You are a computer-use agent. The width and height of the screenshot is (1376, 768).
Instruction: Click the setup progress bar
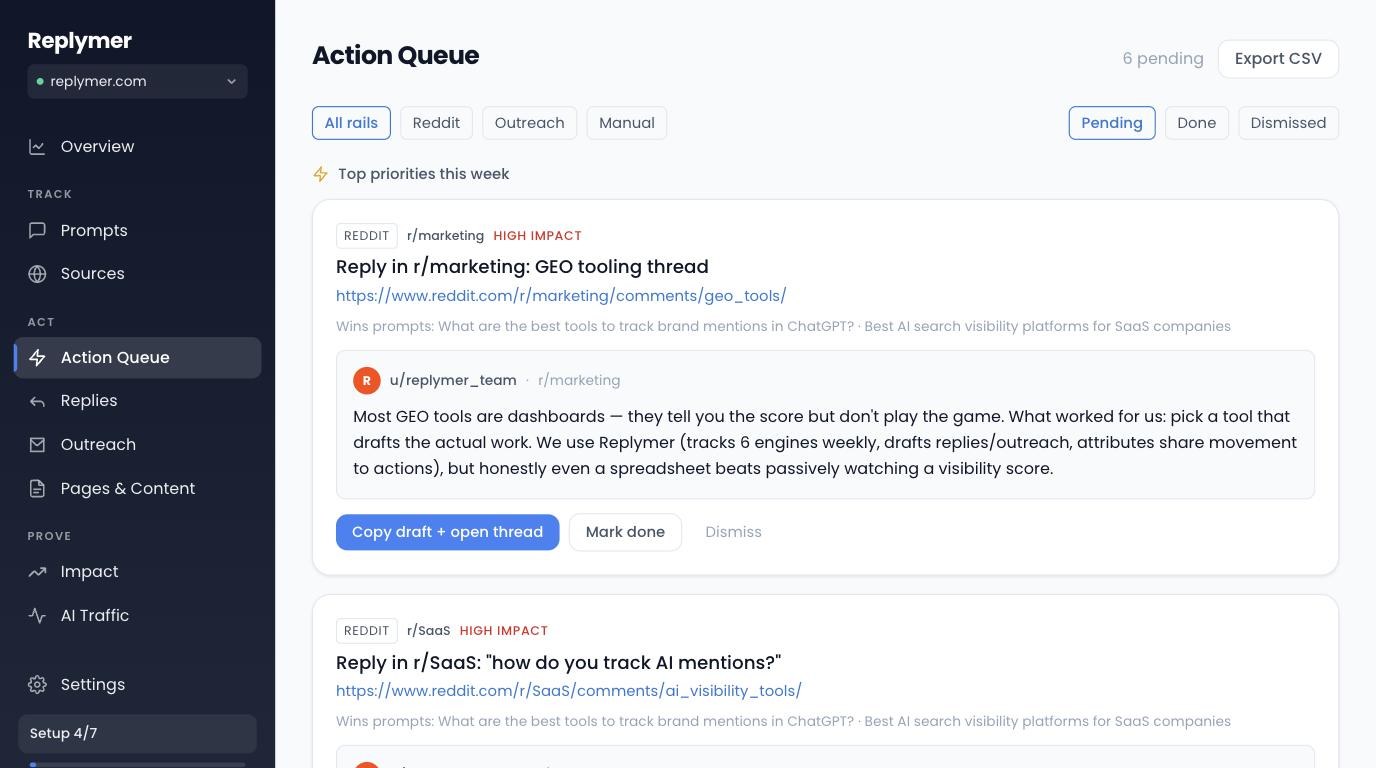(137, 765)
